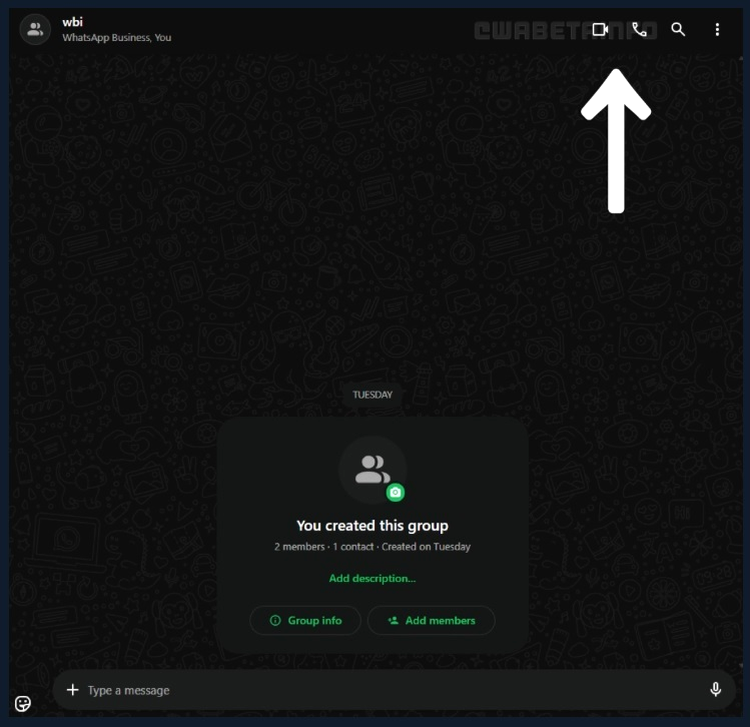Open the plus attachment menu

[73, 690]
